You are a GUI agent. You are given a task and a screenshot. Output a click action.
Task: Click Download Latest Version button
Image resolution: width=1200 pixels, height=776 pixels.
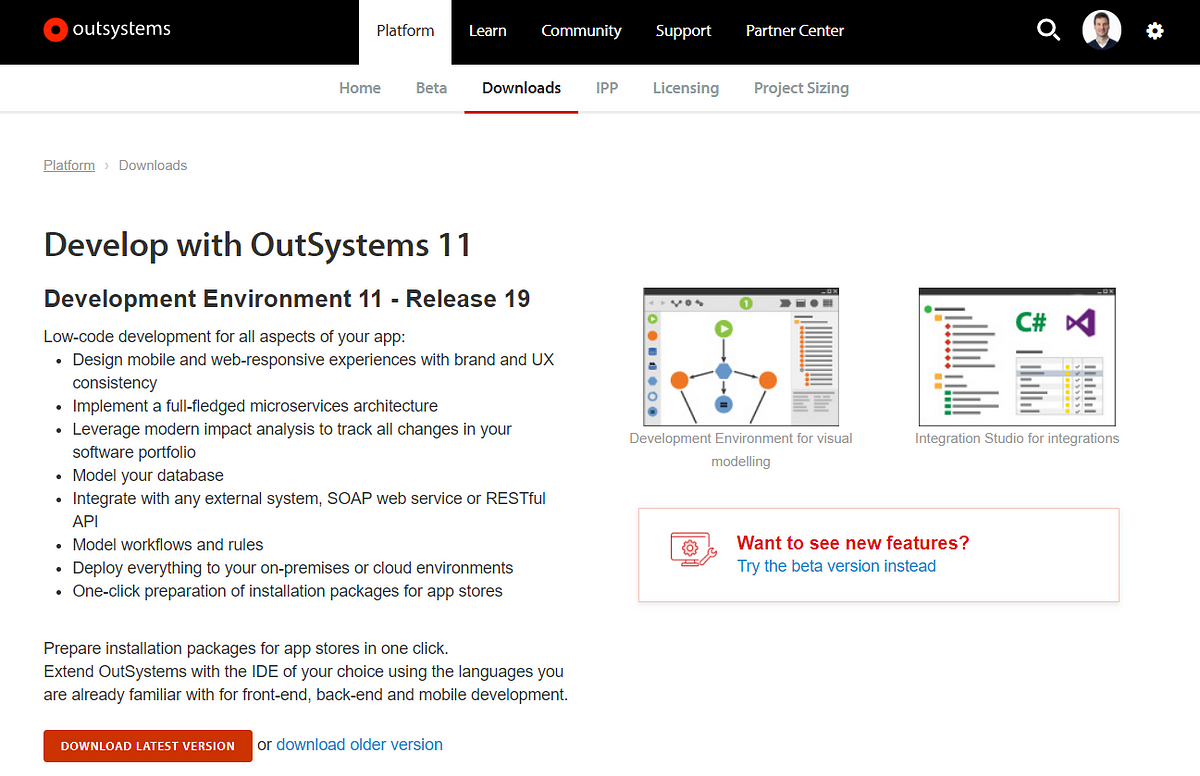click(148, 746)
